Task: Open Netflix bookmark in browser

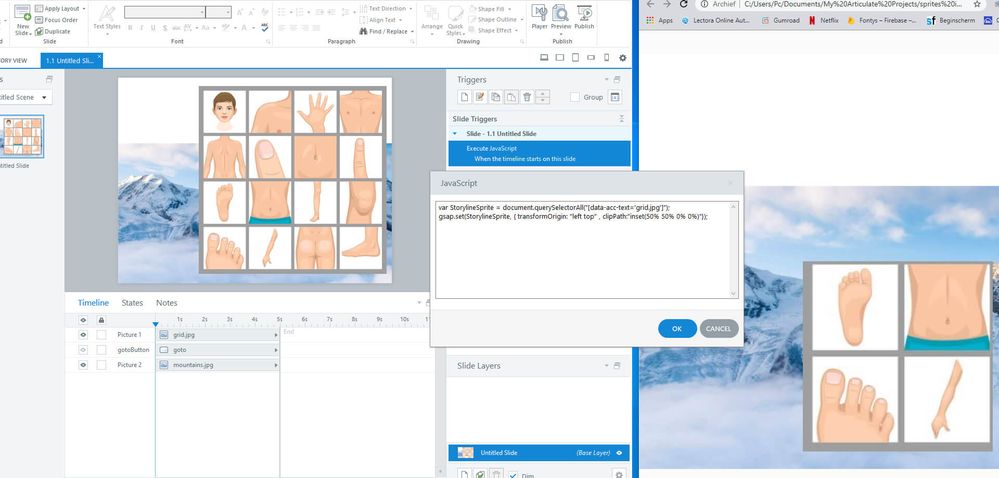Action: click(823, 20)
